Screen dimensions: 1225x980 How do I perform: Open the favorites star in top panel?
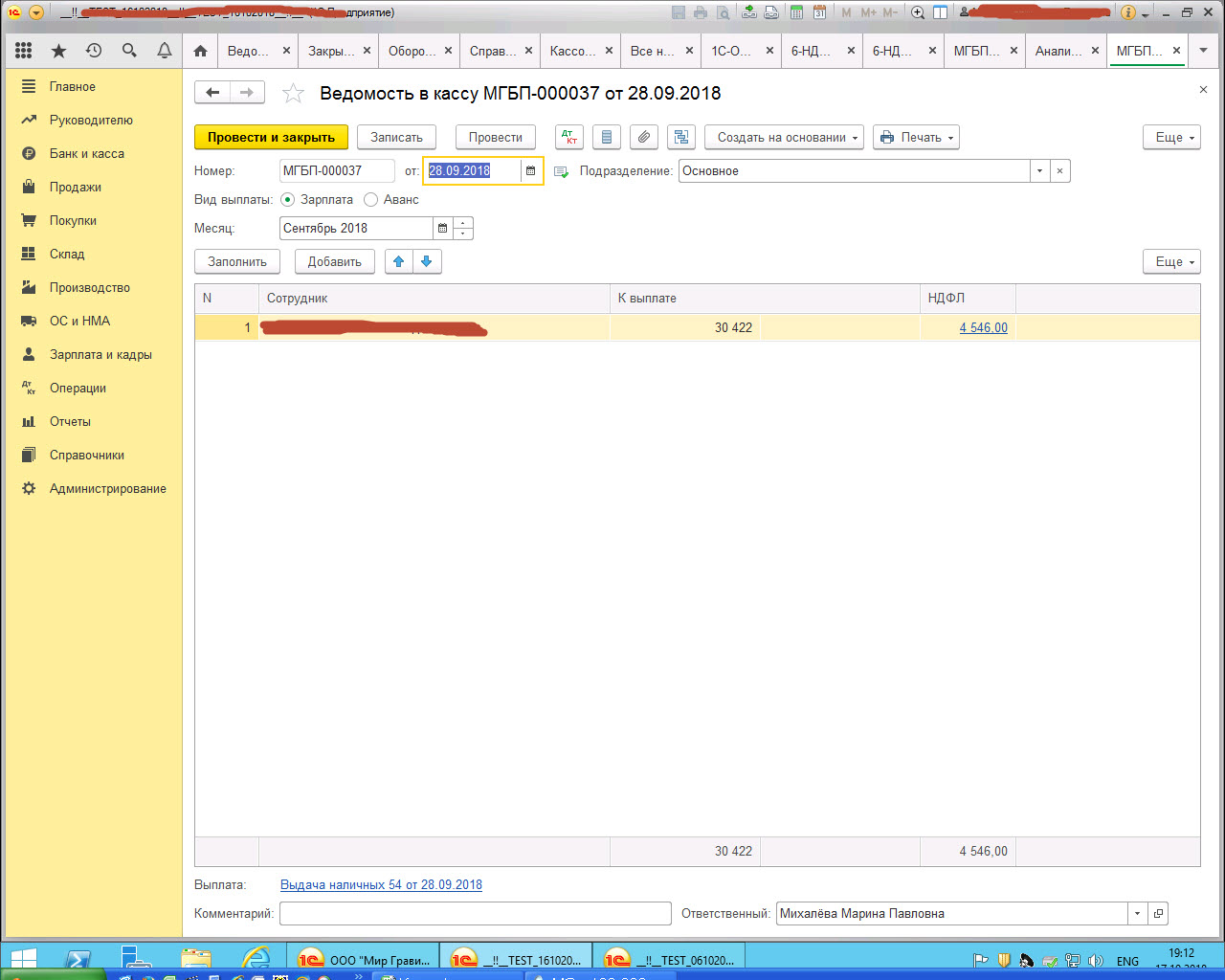[58, 51]
